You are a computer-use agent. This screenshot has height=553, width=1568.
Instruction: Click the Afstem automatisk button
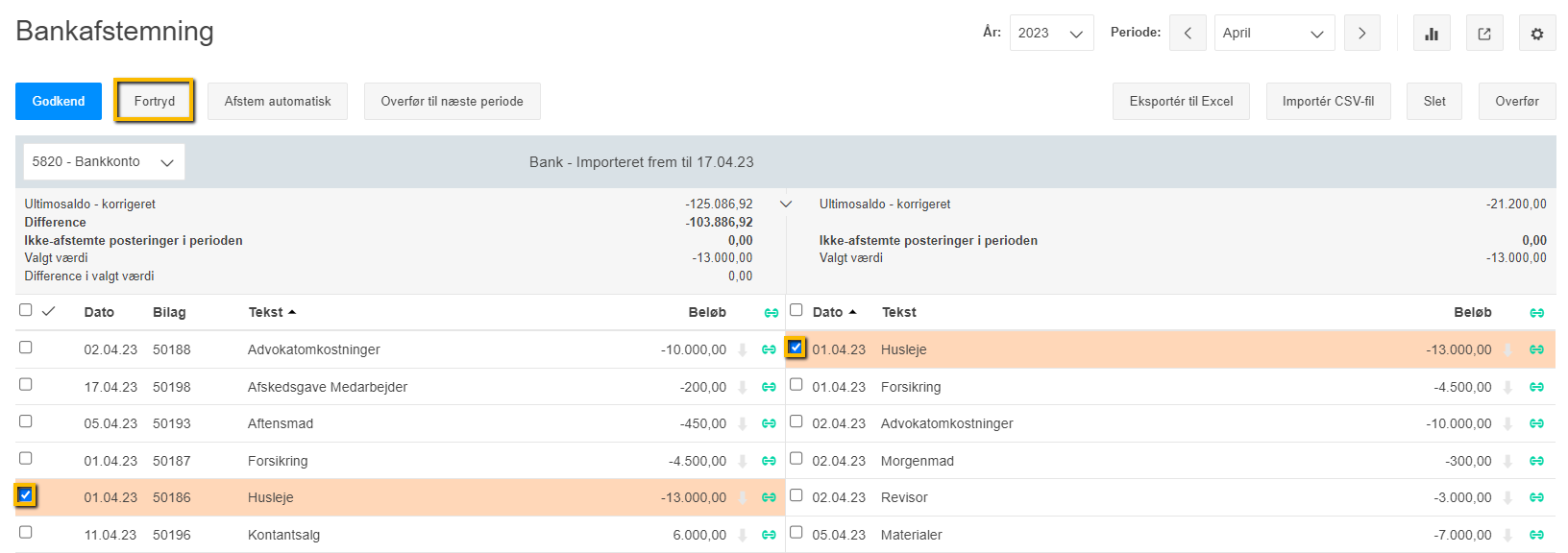(278, 101)
